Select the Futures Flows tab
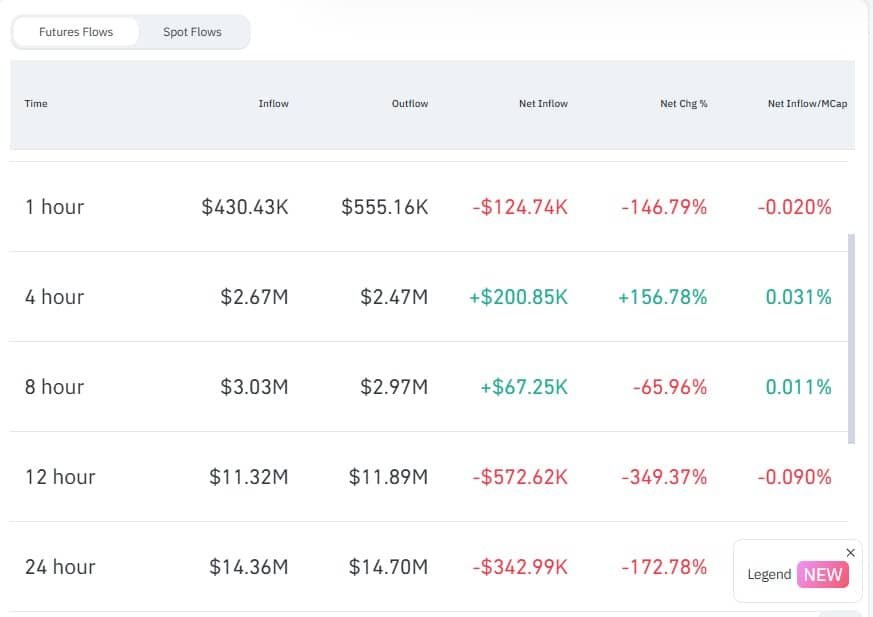 [x=76, y=32]
